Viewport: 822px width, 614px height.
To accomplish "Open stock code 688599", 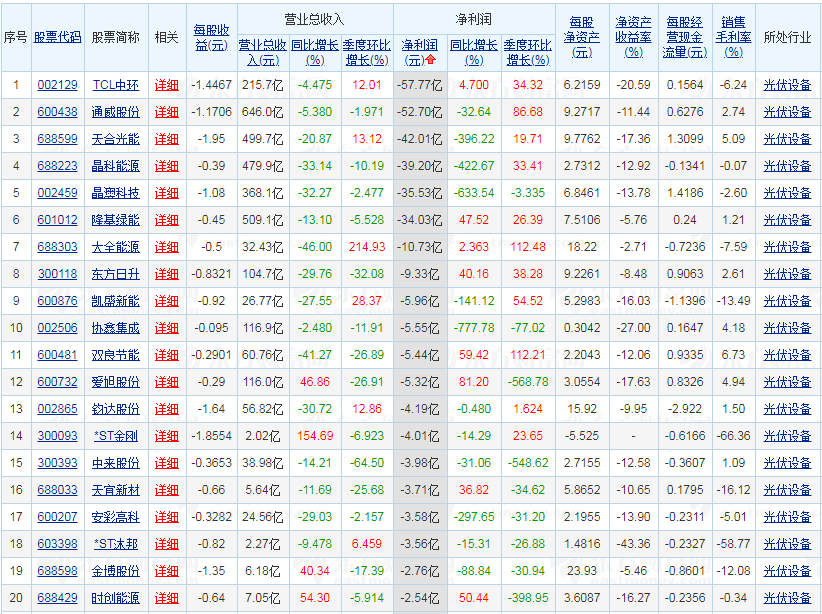I will click(x=57, y=139).
